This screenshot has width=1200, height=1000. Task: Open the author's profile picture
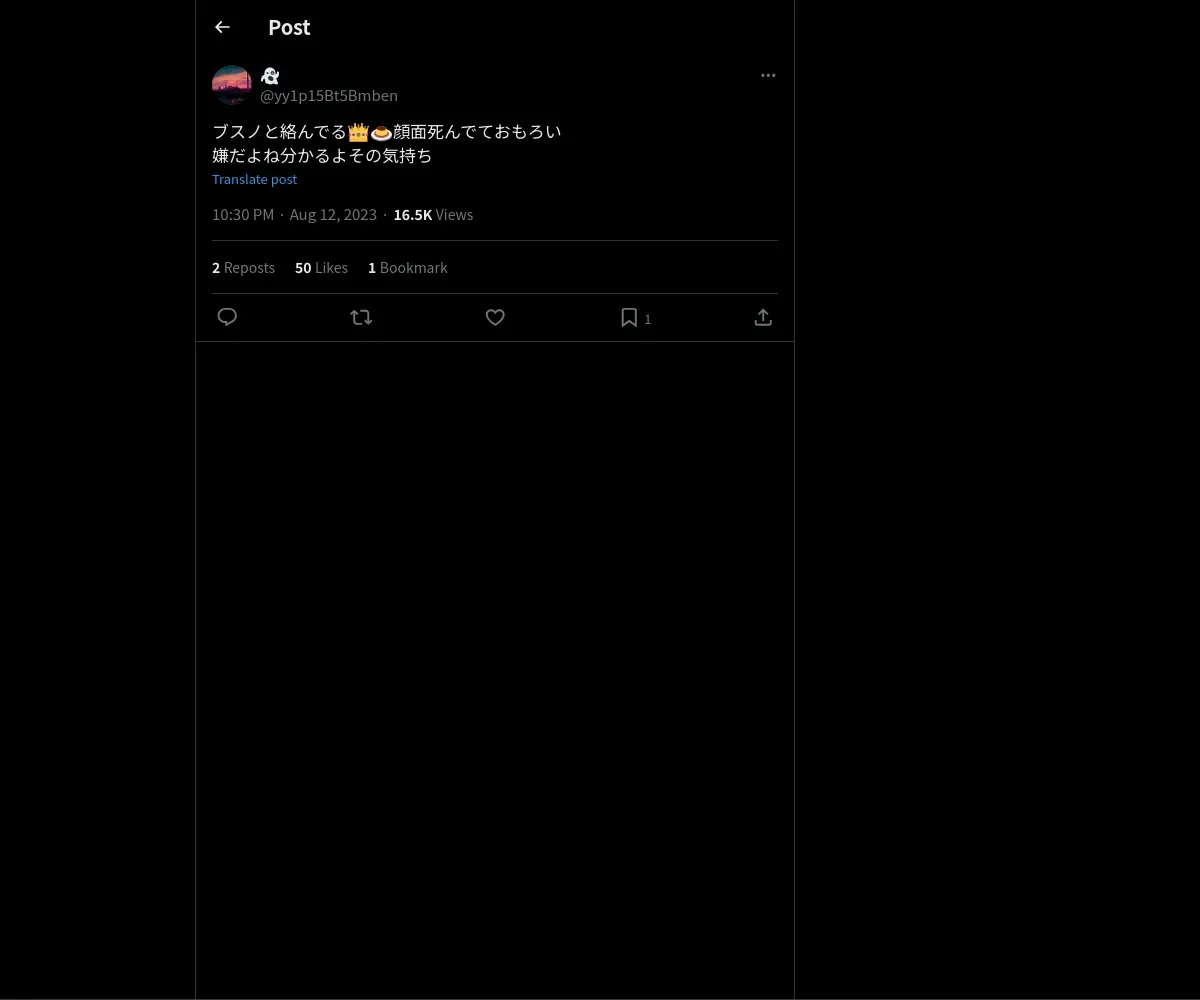point(232,85)
